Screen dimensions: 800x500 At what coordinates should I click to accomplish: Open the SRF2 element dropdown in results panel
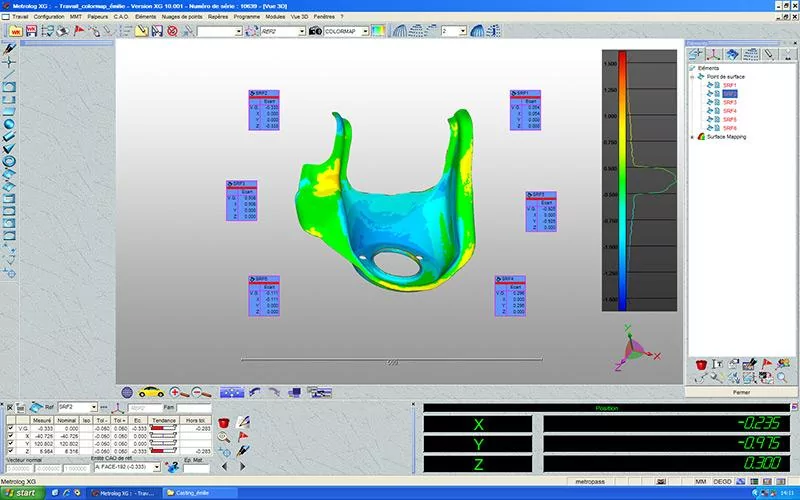pyautogui.click(x=93, y=408)
